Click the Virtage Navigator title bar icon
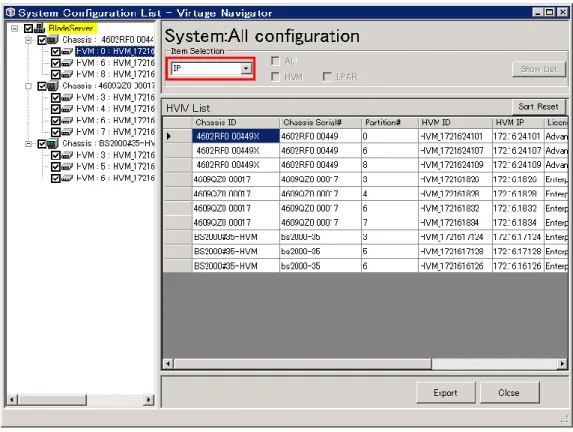 (x=10, y=12)
